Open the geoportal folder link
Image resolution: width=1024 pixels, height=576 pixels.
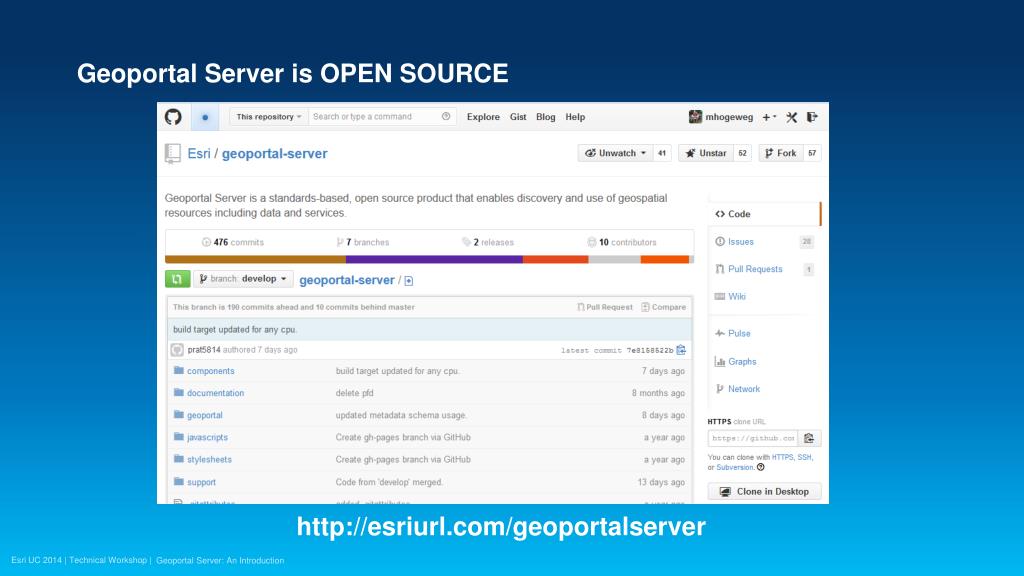tap(204, 415)
